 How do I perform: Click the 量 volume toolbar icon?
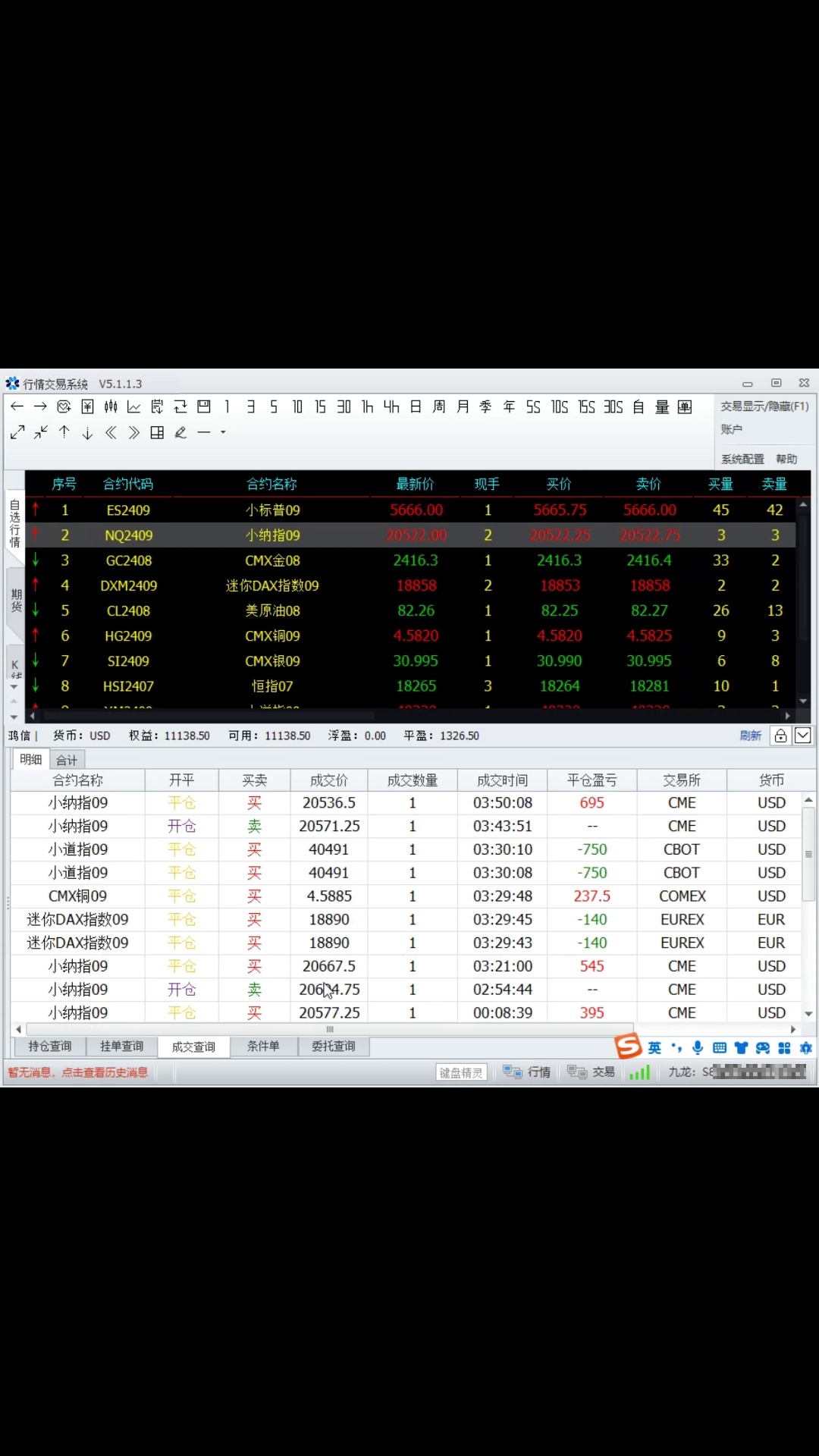[x=662, y=406]
